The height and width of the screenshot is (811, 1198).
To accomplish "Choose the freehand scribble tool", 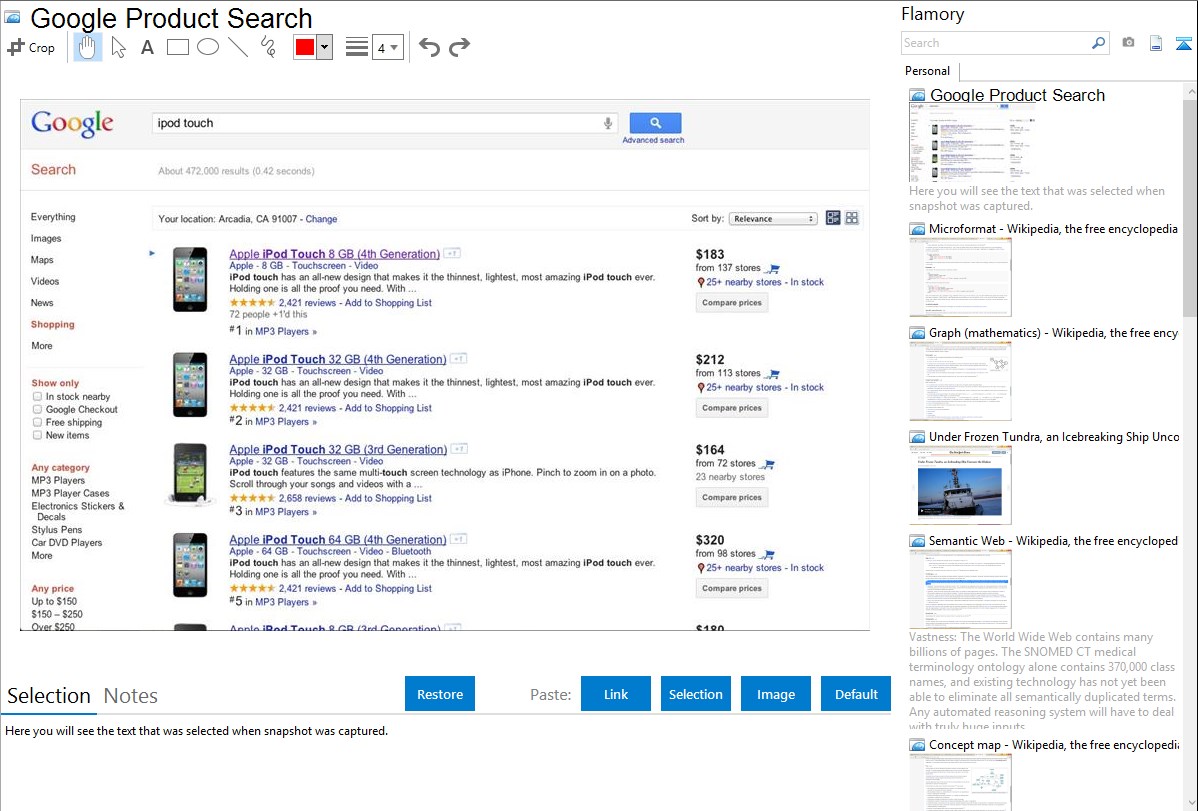I will tap(268, 47).
